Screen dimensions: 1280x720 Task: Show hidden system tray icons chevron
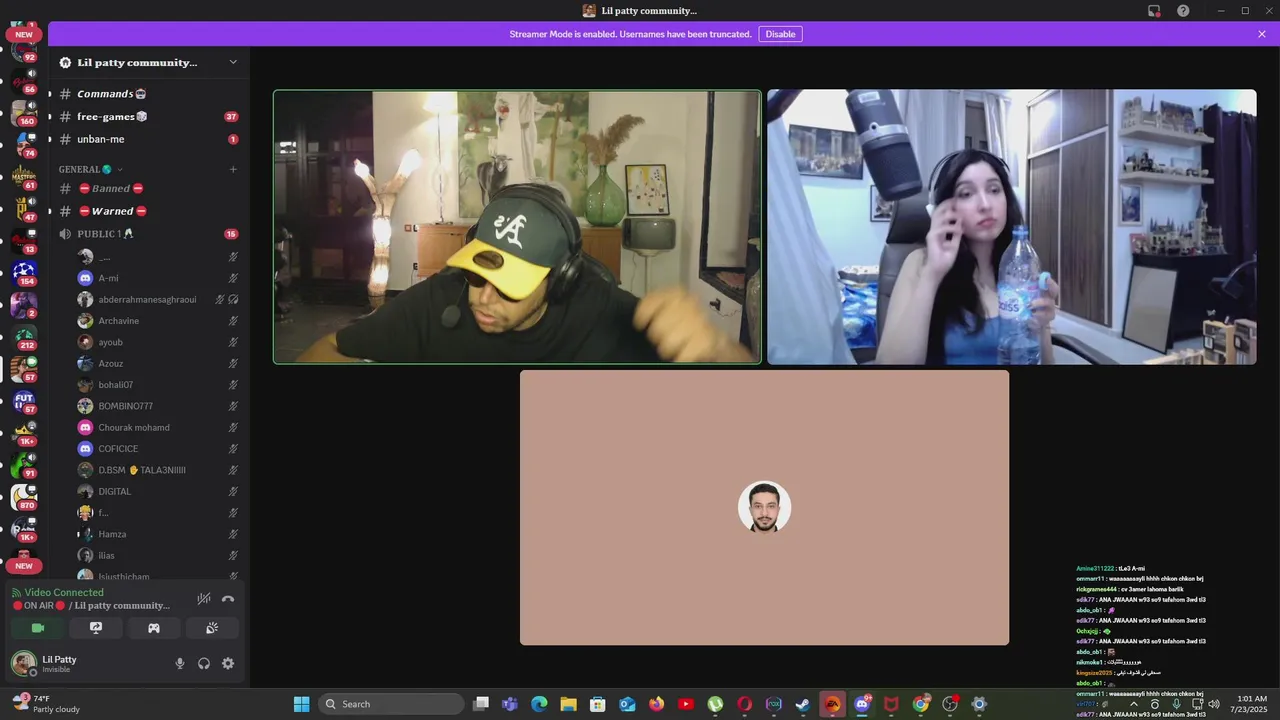1133,704
